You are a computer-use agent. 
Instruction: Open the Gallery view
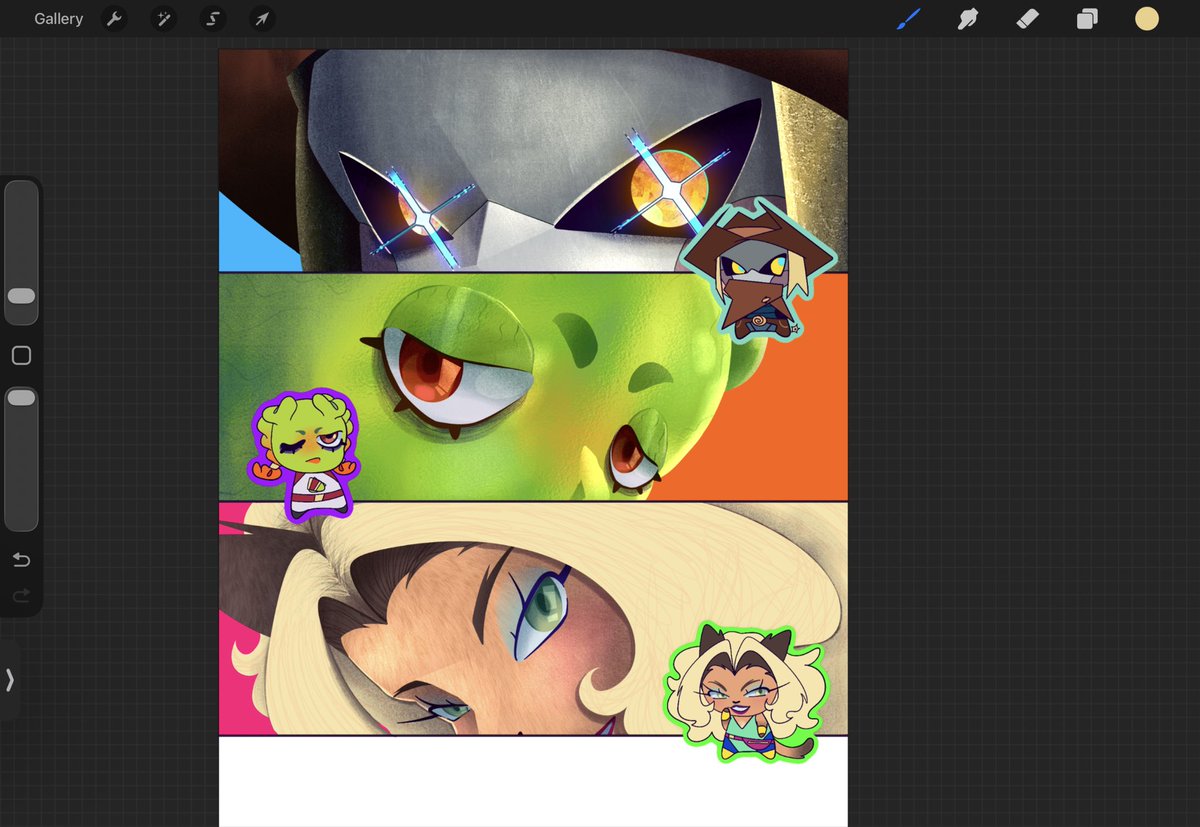[58, 19]
